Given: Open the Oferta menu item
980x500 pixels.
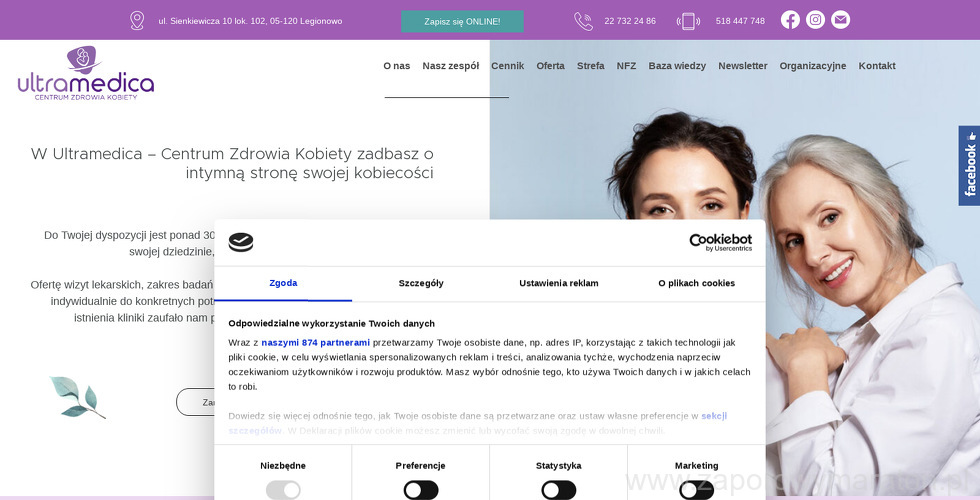Looking at the screenshot, I should click(x=550, y=66).
